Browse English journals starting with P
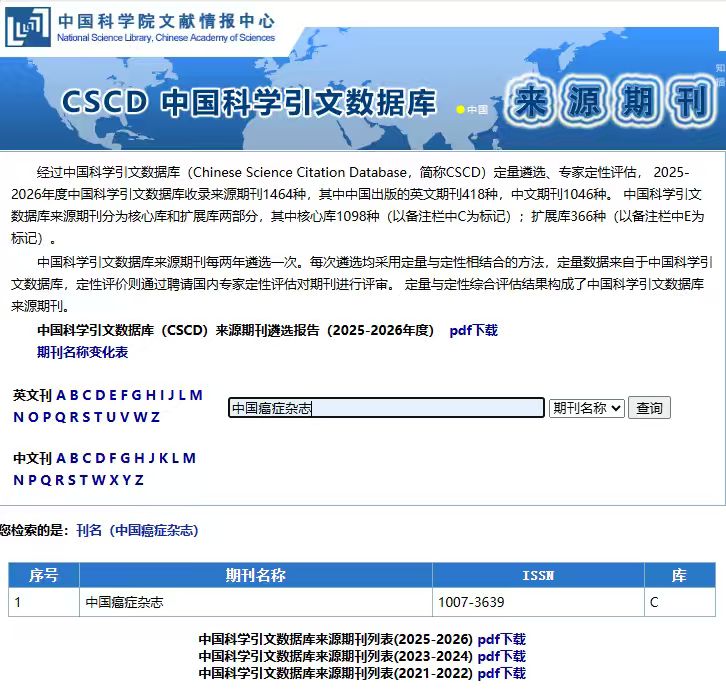The width and height of the screenshot is (726, 690). pos(47,417)
